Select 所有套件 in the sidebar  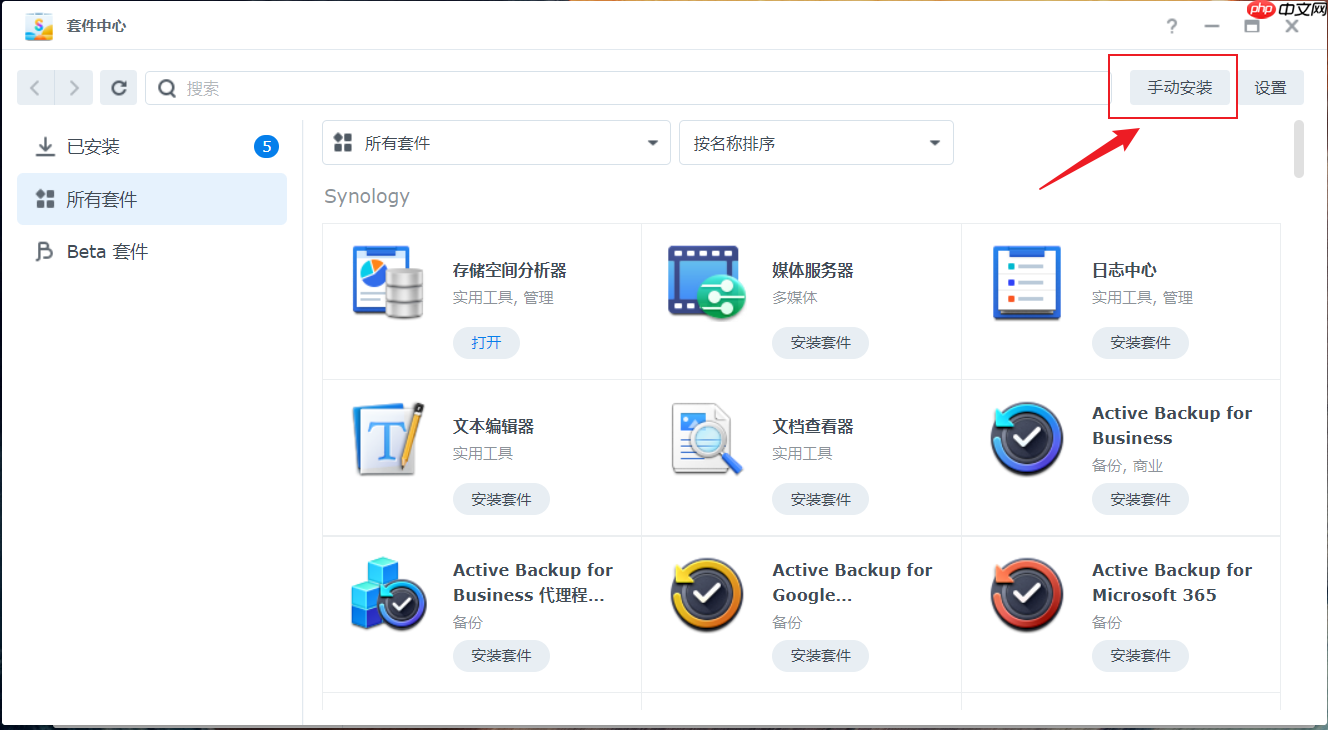click(152, 199)
